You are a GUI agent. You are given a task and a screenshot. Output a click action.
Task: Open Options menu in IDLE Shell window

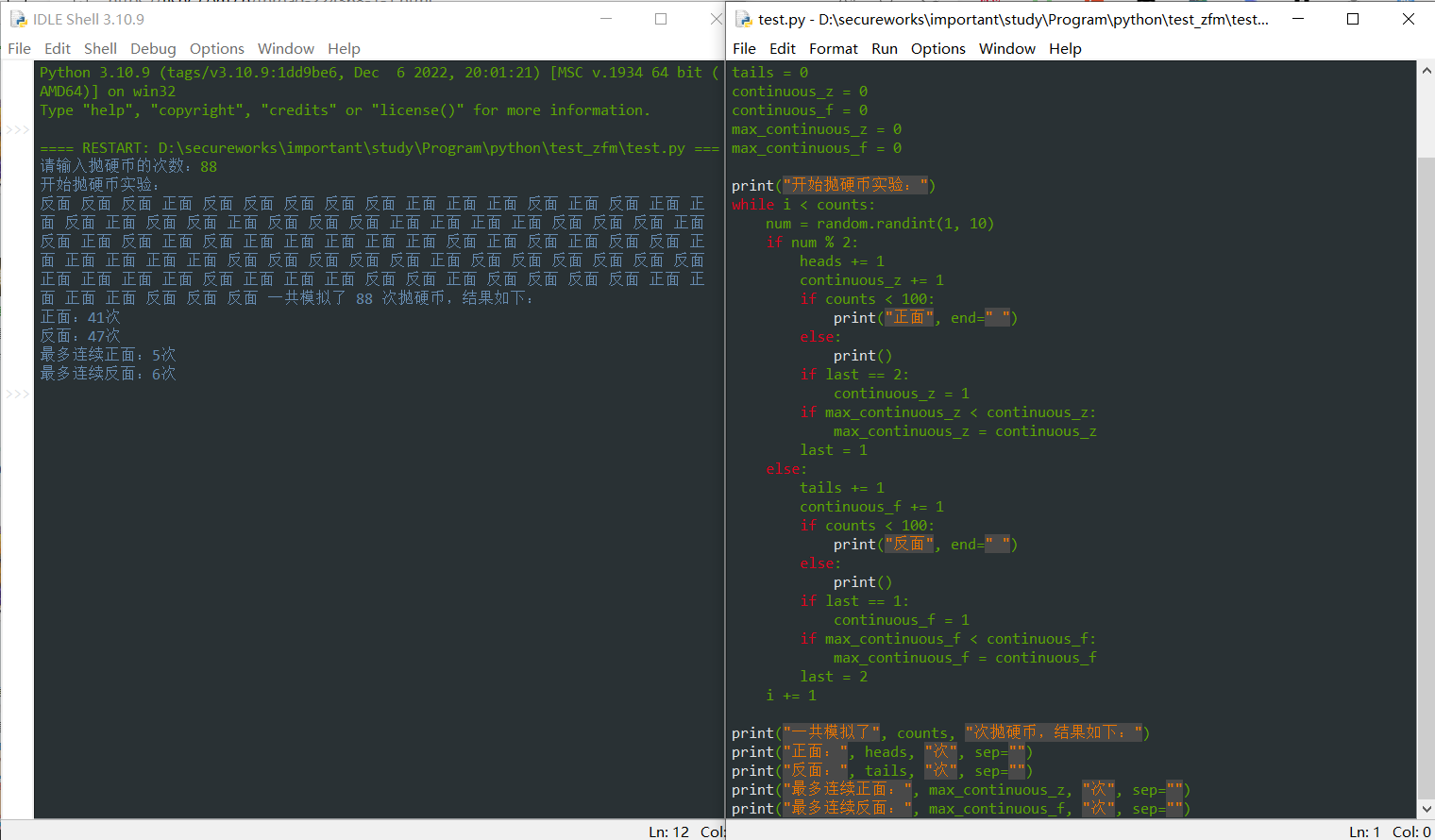pyautogui.click(x=217, y=48)
